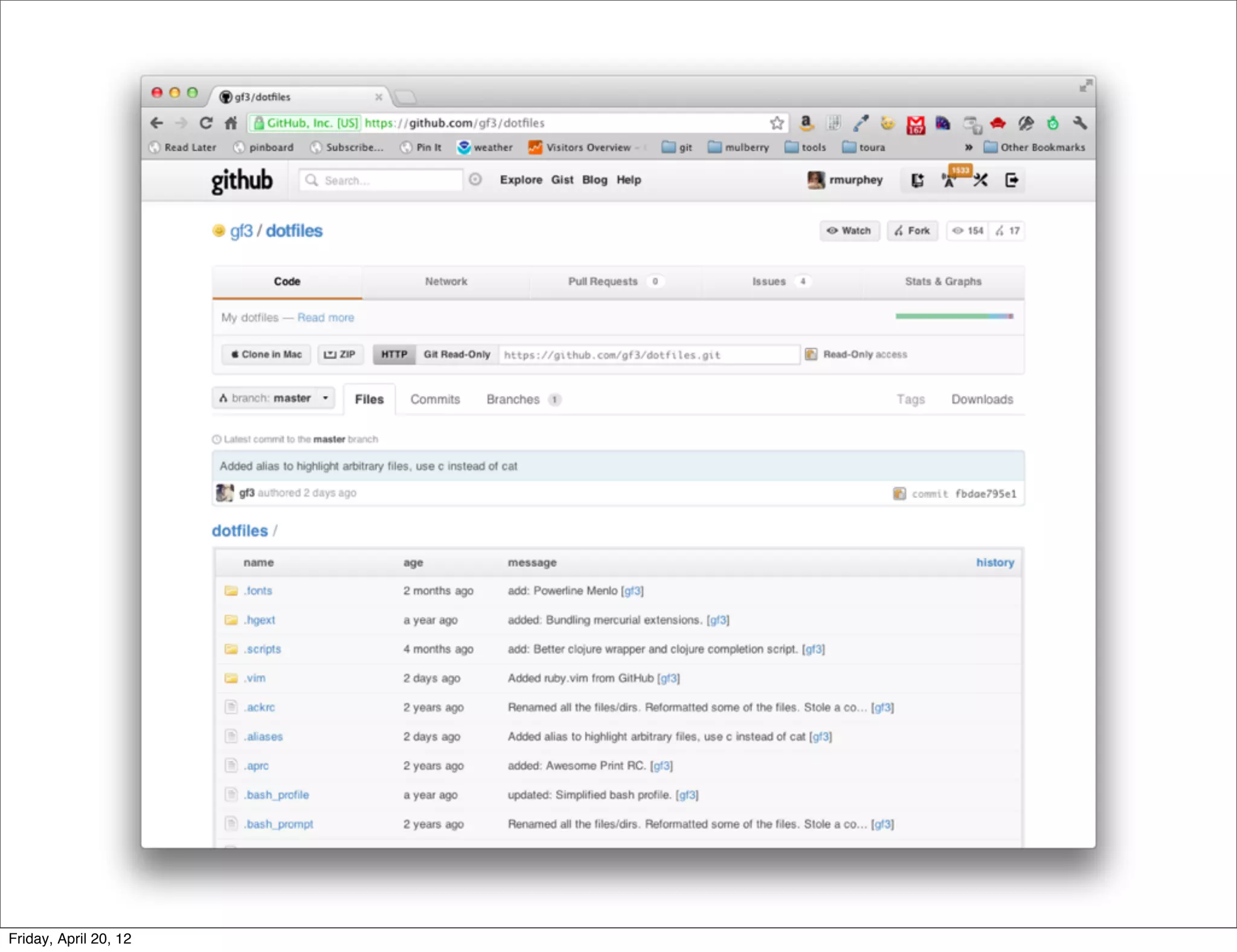Switch to the Network tab

coord(446,281)
